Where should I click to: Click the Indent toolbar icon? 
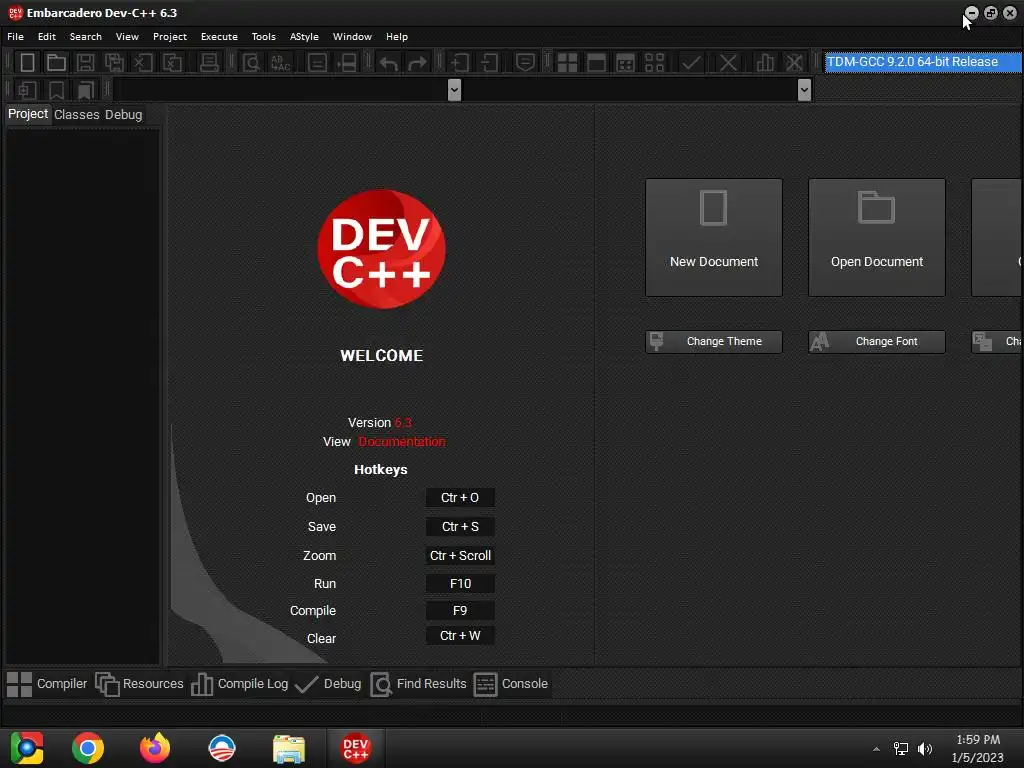point(460,63)
